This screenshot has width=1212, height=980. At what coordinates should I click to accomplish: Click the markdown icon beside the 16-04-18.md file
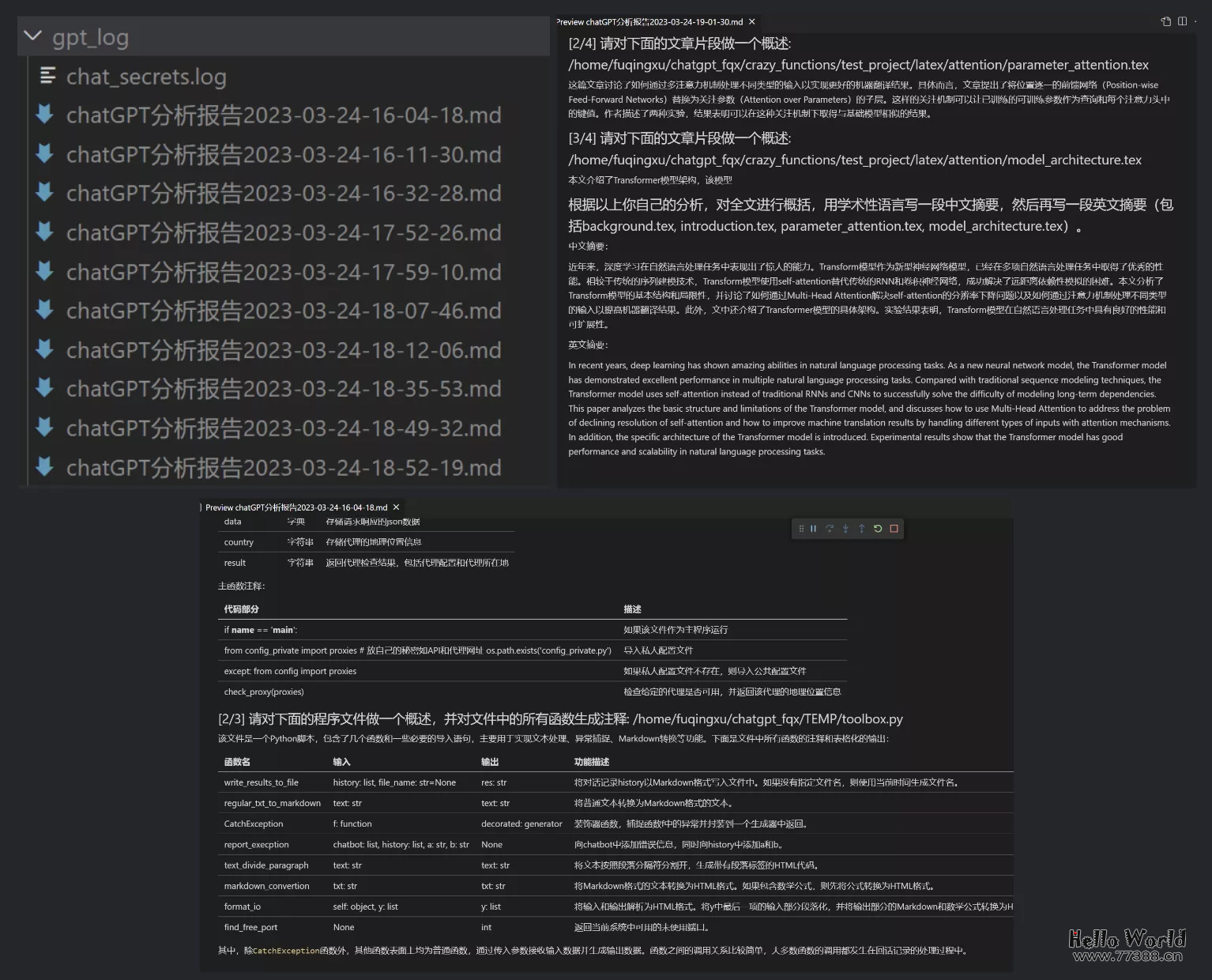(x=45, y=114)
